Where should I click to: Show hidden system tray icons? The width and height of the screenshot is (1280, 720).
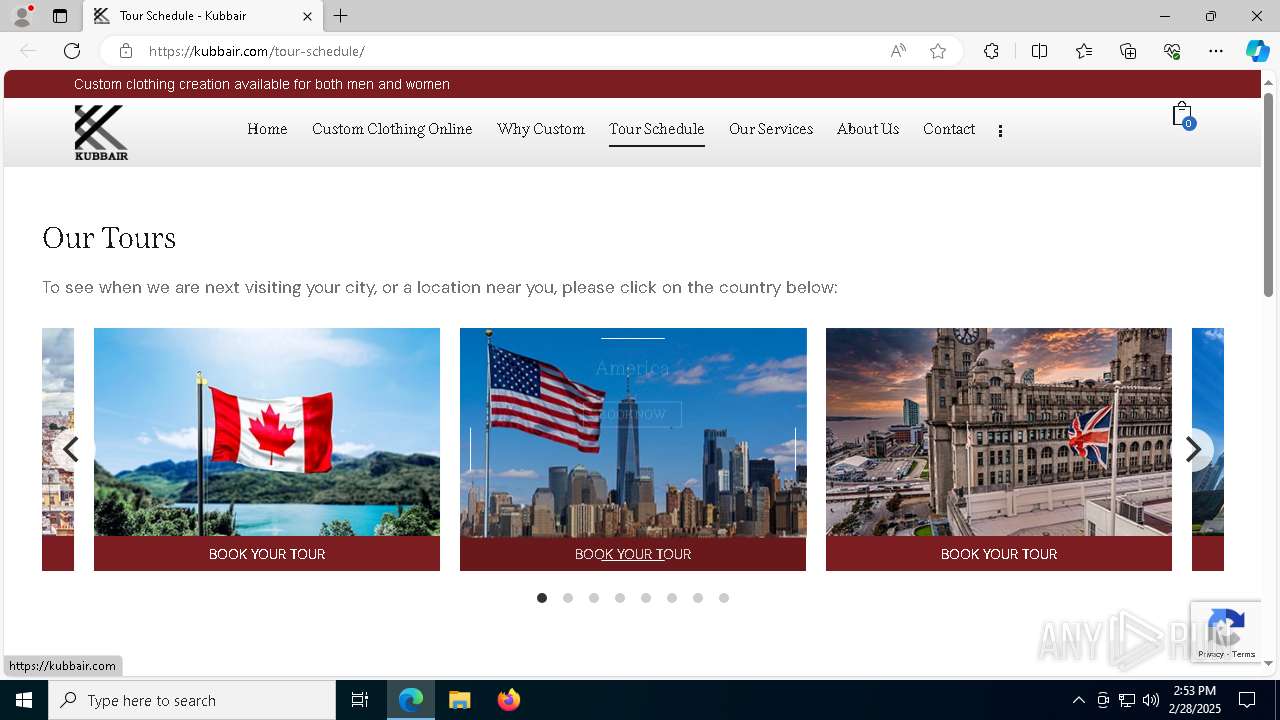tap(1078, 700)
